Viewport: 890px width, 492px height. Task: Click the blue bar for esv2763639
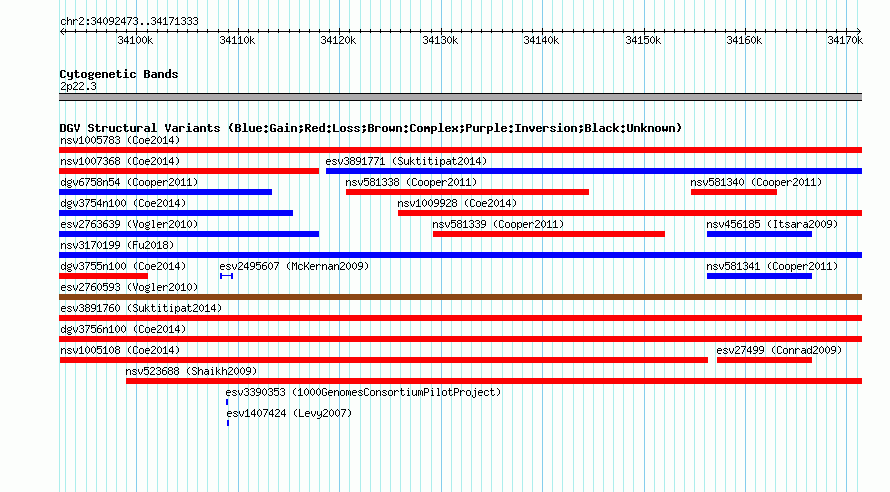pyautogui.click(x=189, y=234)
